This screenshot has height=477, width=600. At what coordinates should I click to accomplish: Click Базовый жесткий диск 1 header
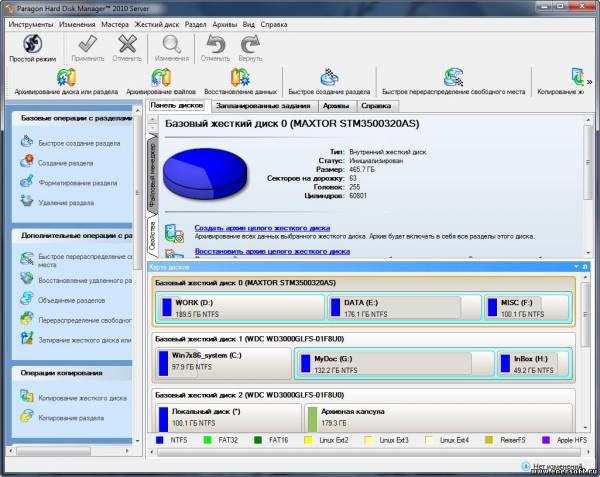coord(249,339)
